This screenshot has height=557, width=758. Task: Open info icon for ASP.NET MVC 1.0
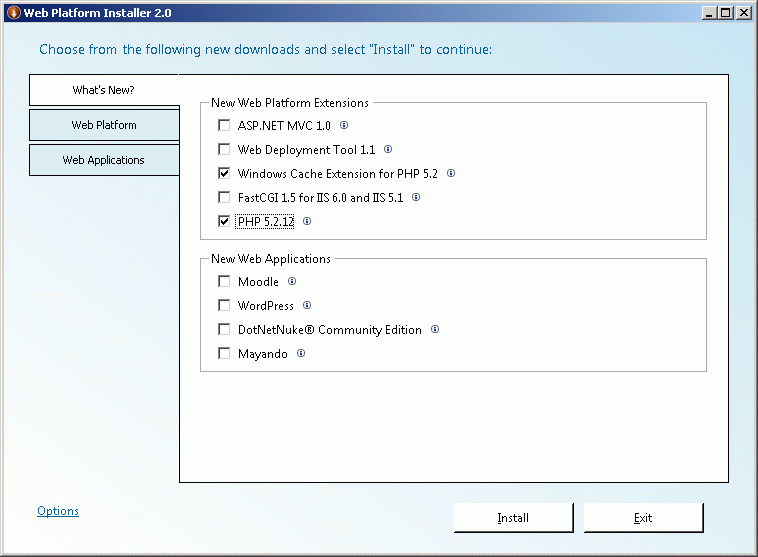coord(344,125)
